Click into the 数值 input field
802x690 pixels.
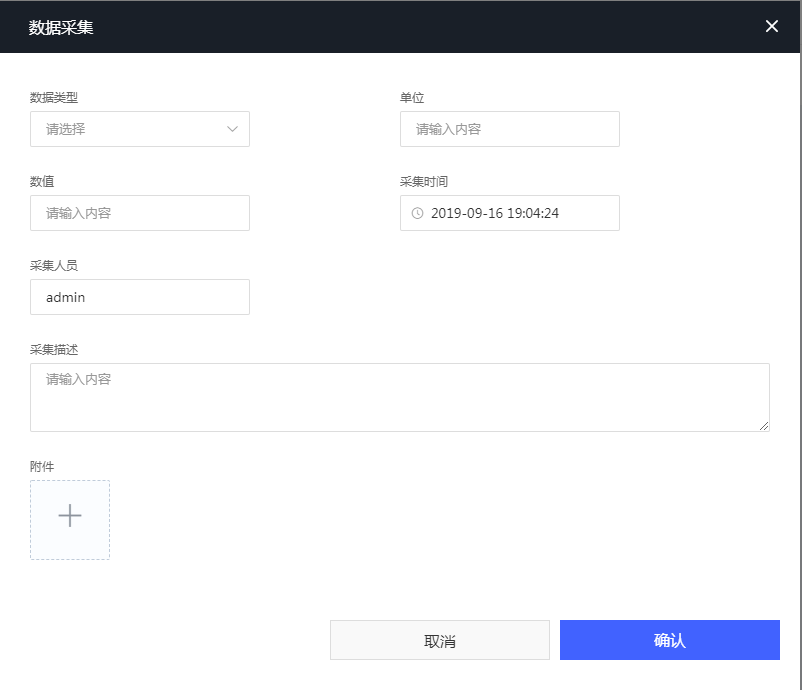[x=140, y=213]
